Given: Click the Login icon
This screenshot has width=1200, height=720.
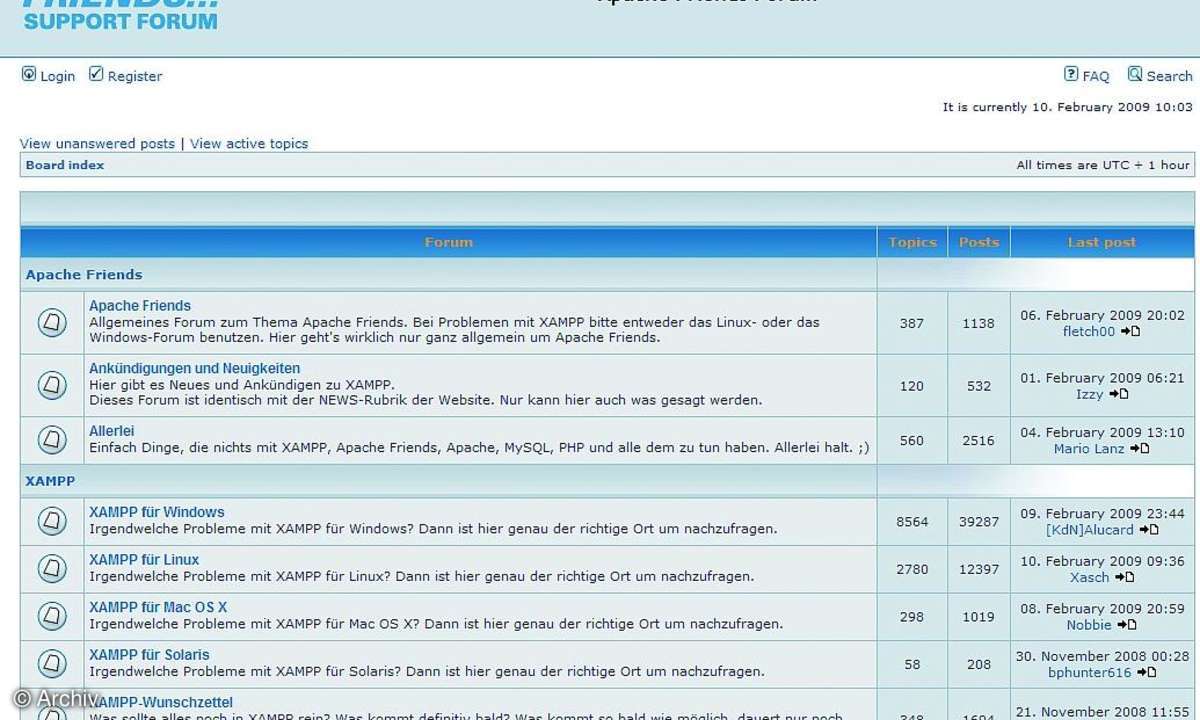Looking at the screenshot, I should (x=29, y=74).
